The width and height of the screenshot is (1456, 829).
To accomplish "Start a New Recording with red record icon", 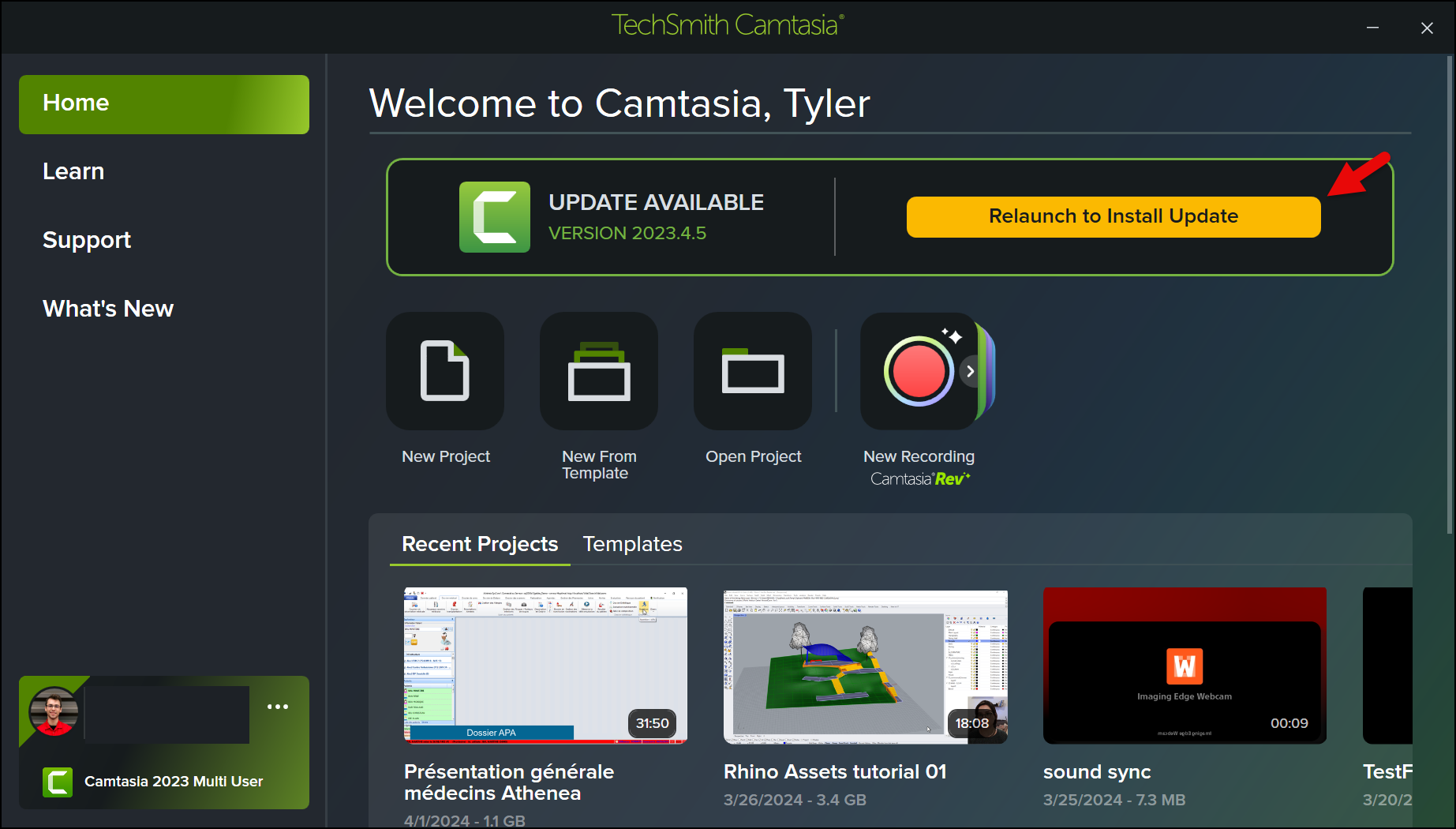I will click(918, 371).
